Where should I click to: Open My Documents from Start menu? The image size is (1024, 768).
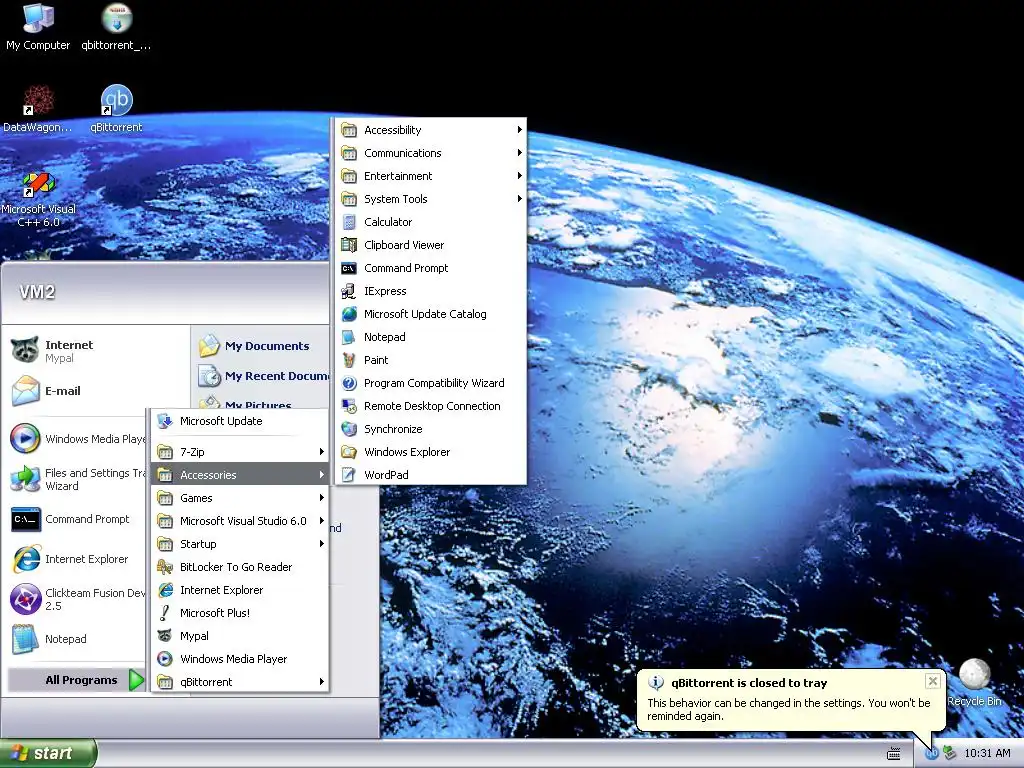pyautogui.click(x=261, y=346)
